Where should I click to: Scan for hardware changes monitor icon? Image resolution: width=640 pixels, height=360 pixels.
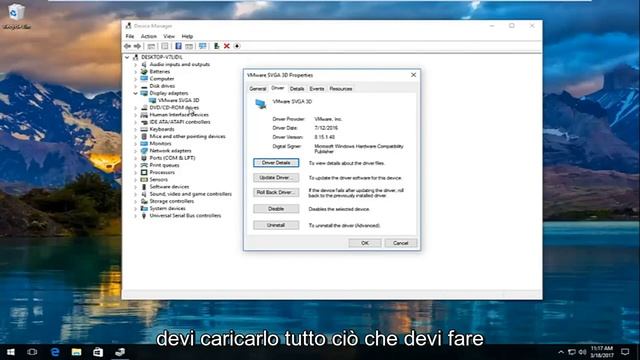click(x=202, y=46)
